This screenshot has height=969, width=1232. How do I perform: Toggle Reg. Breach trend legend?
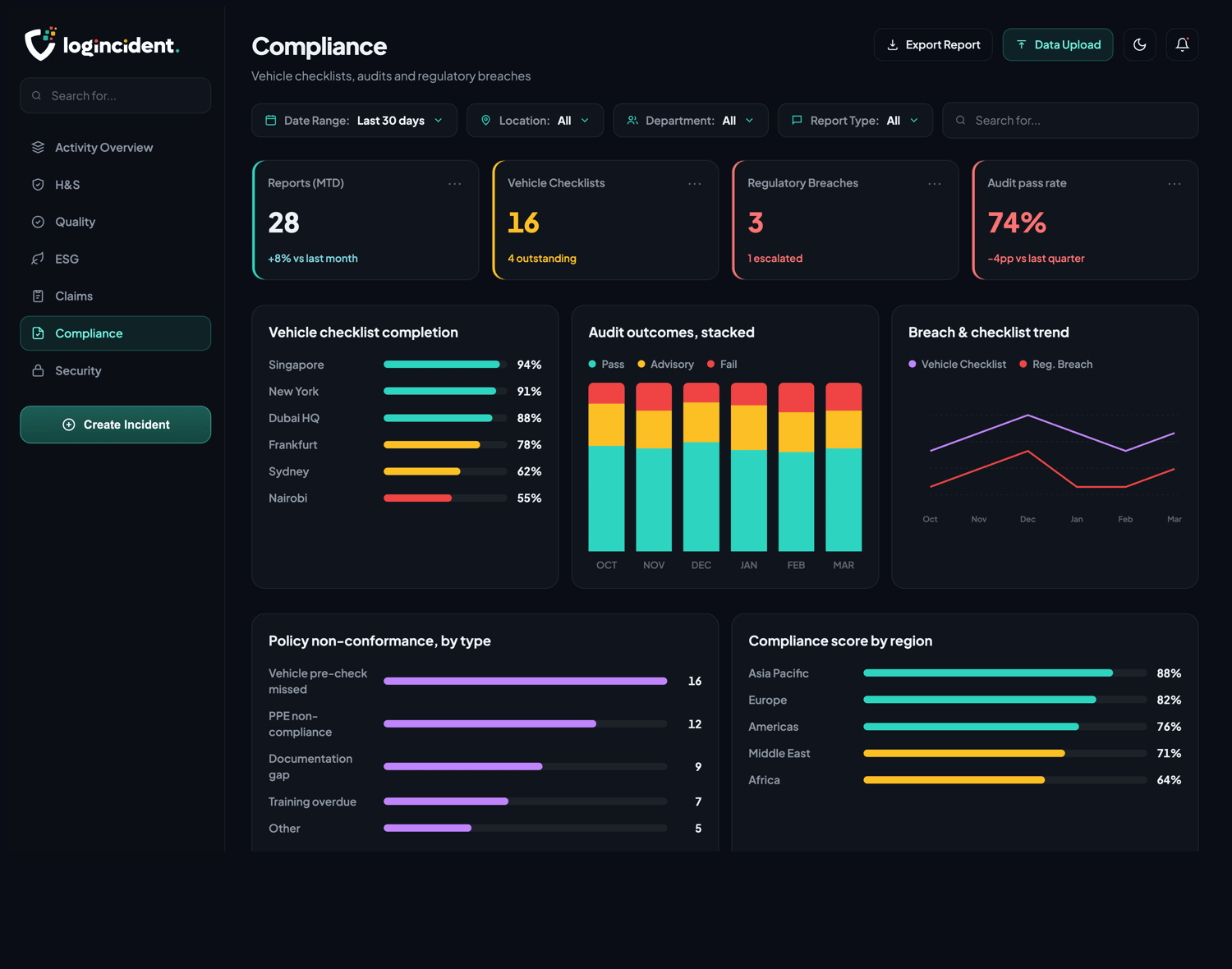(1055, 365)
